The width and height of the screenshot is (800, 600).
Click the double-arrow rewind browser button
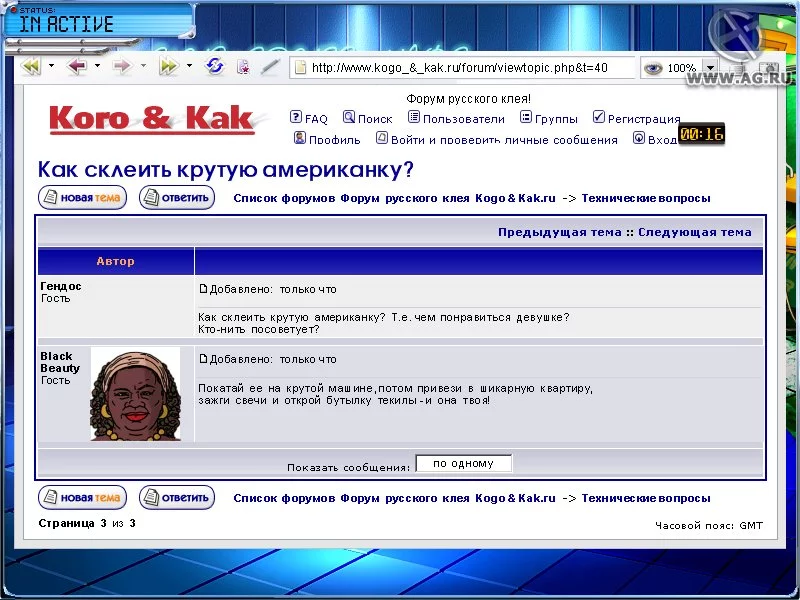tap(31, 66)
